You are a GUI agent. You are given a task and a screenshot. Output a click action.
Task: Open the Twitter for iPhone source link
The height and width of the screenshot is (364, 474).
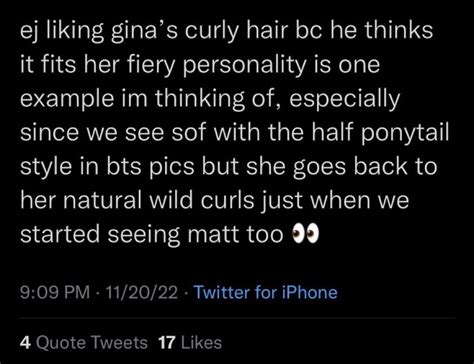[266, 292]
